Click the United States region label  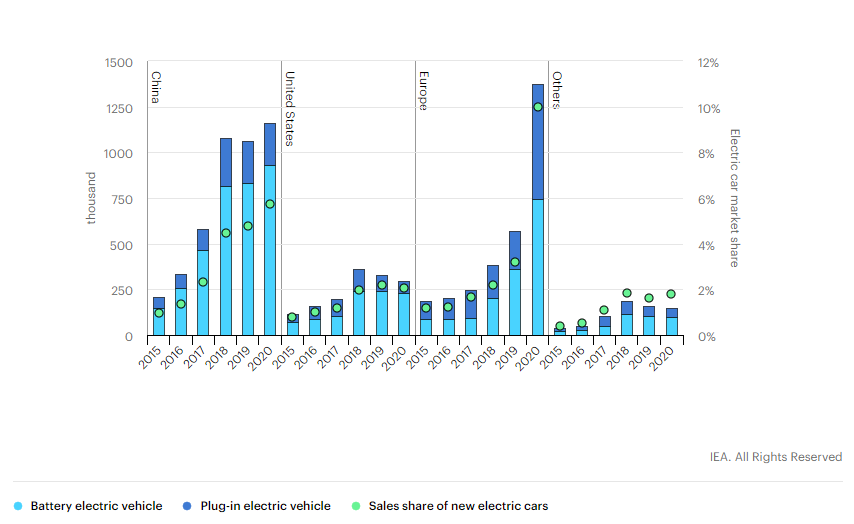tap(290, 108)
